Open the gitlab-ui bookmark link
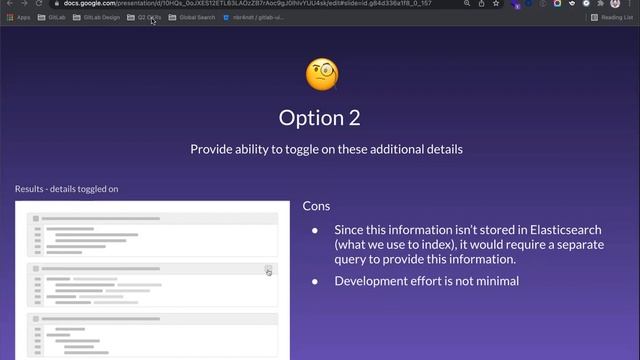This screenshot has height=360, width=640. [x=253, y=18]
